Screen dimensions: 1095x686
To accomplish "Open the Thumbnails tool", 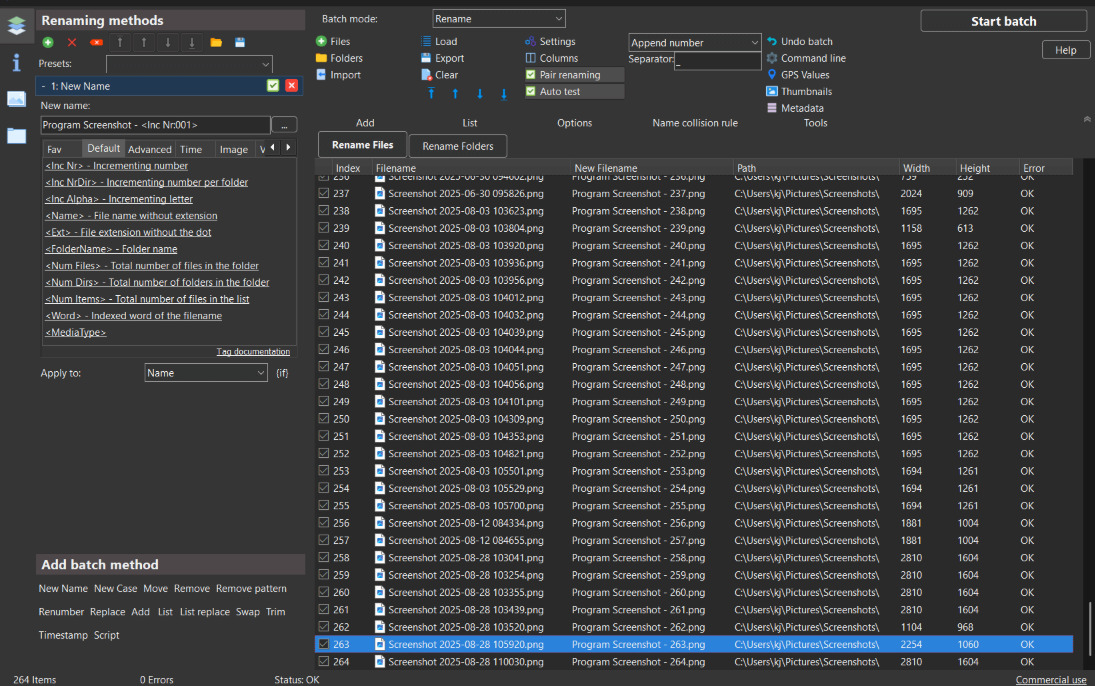I will (x=805, y=92).
